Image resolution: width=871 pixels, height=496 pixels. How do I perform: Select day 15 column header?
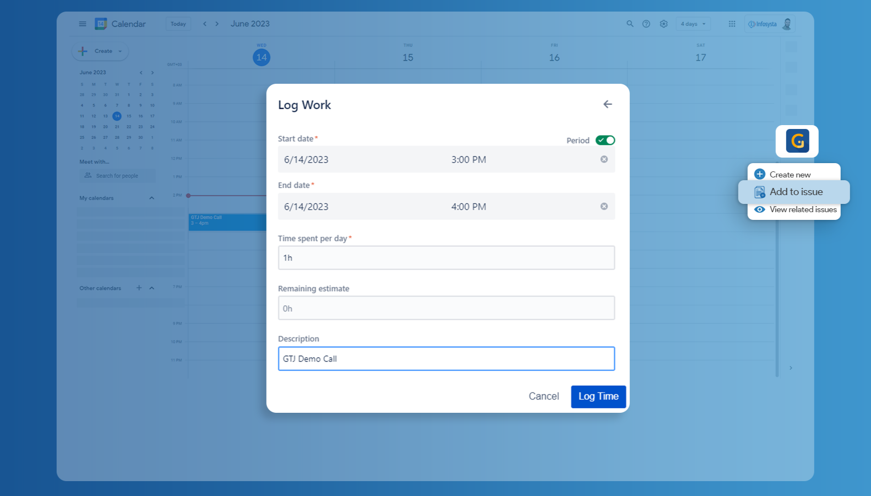408,57
